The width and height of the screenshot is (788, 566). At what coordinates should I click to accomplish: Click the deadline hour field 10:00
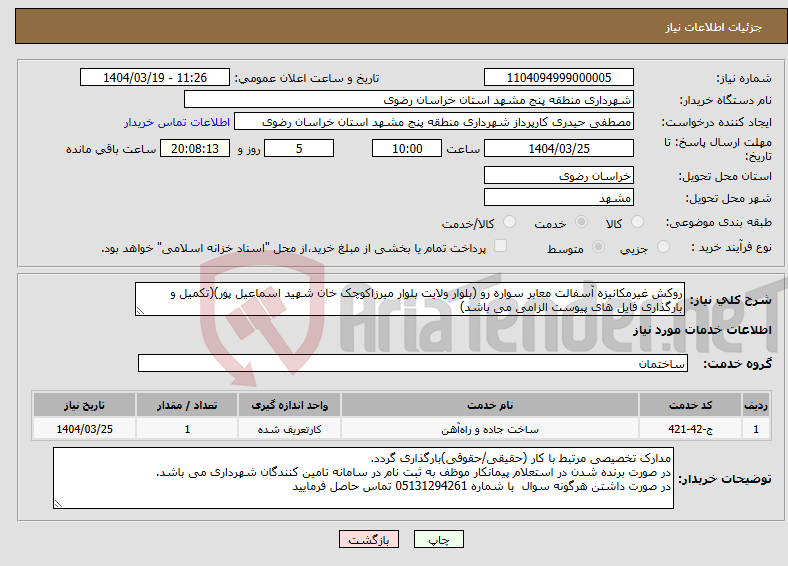[x=407, y=148]
